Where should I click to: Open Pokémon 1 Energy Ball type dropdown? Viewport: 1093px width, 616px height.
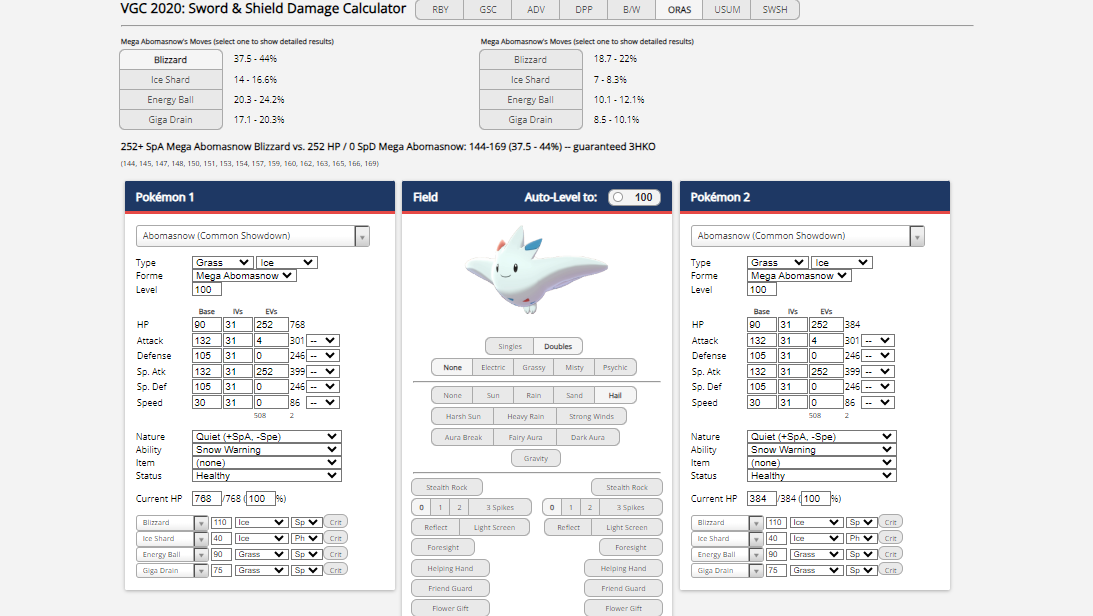(261, 555)
